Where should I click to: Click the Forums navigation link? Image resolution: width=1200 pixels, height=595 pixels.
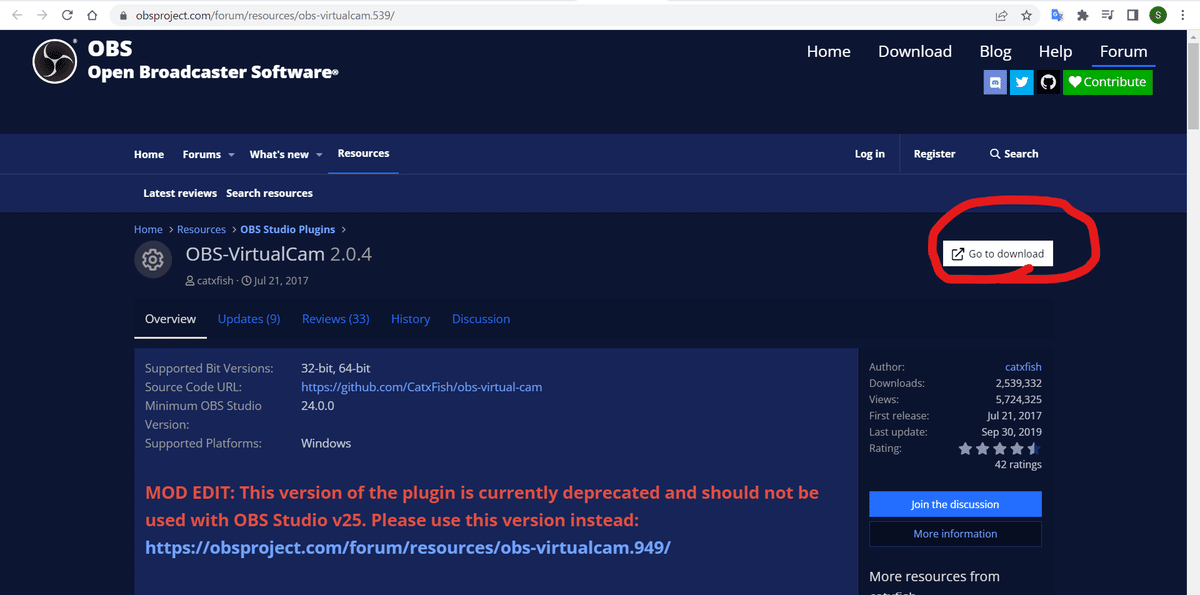202,154
